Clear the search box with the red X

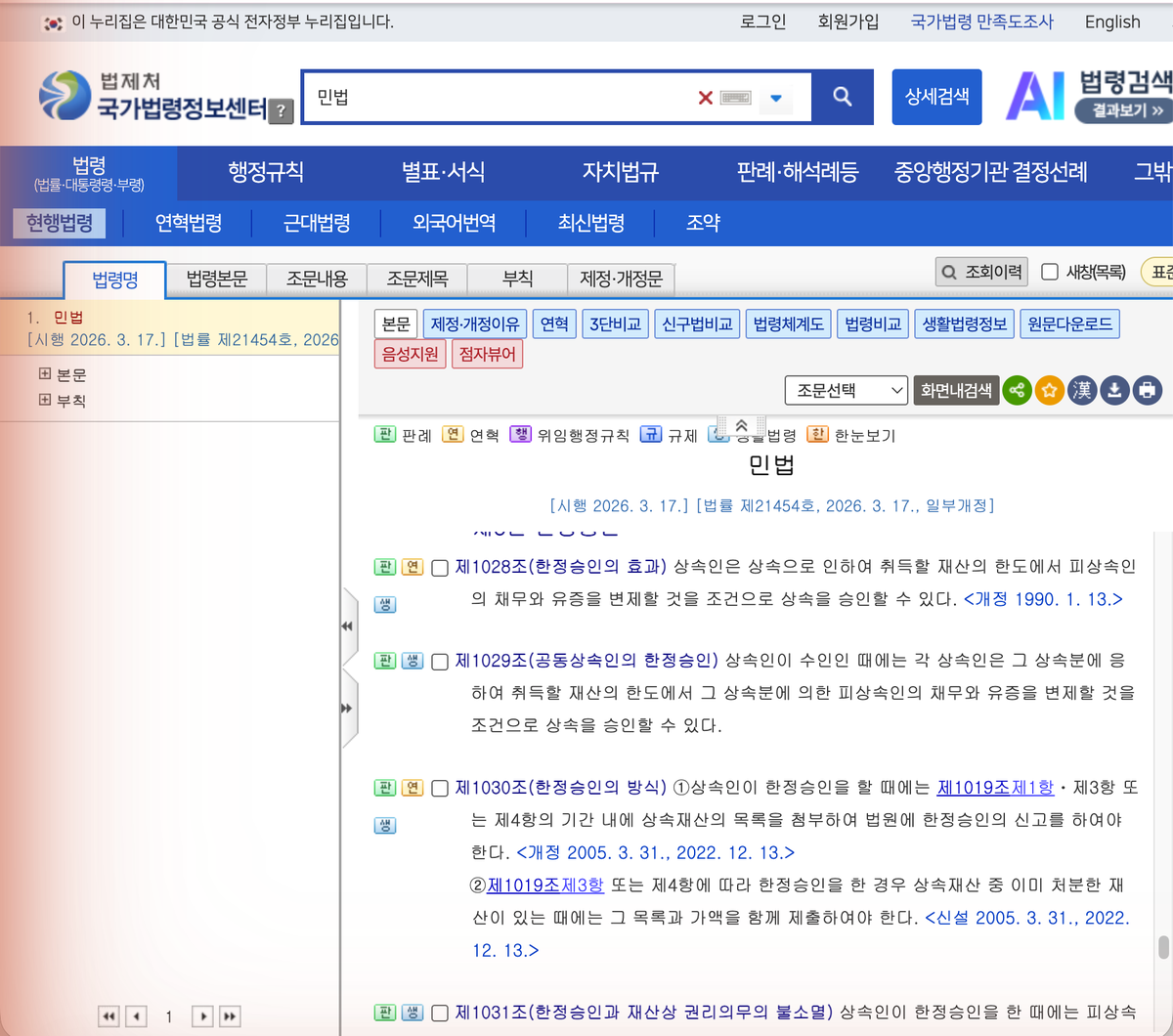point(705,98)
